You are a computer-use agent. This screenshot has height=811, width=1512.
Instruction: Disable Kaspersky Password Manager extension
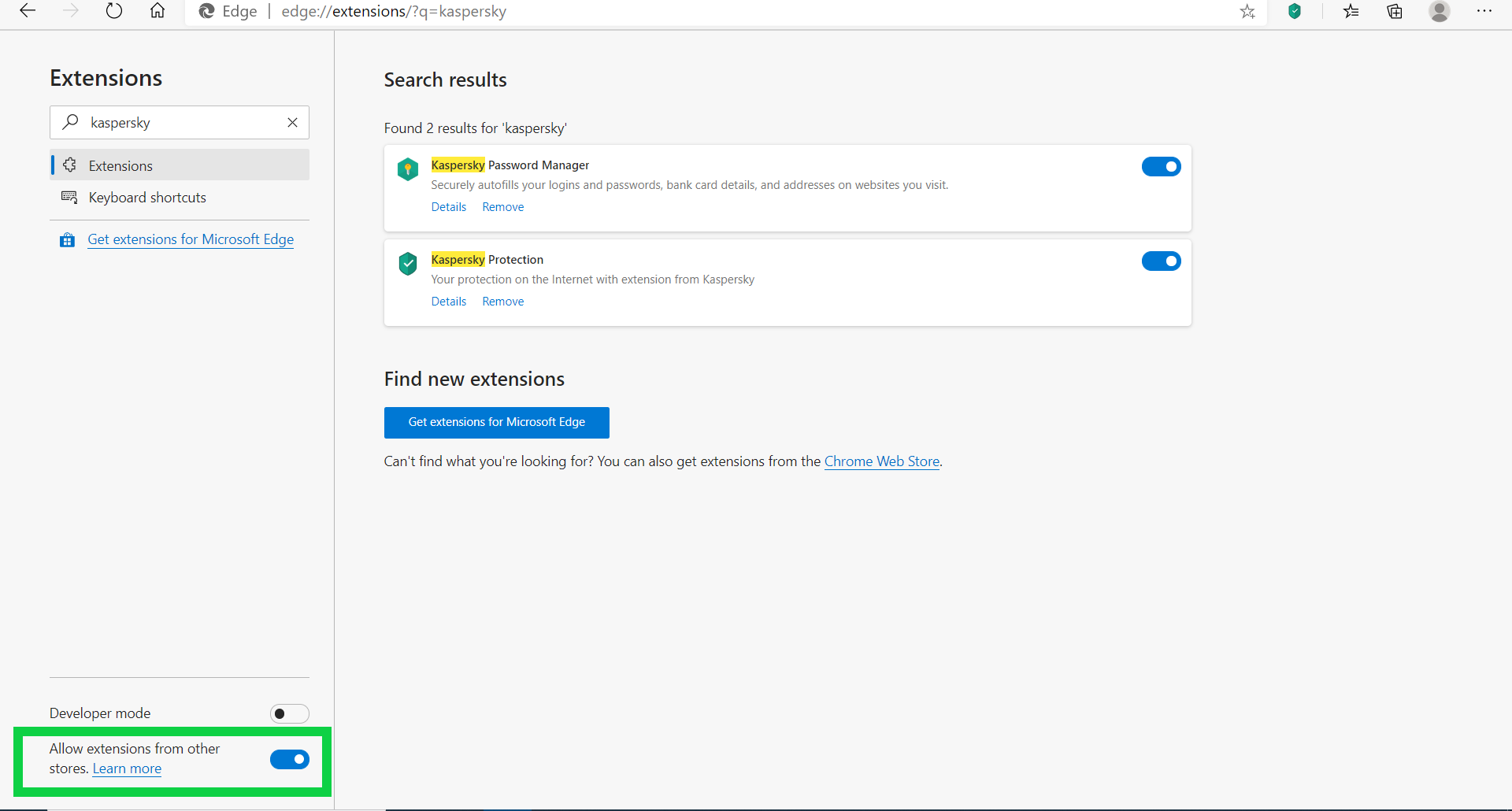[1161, 166]
